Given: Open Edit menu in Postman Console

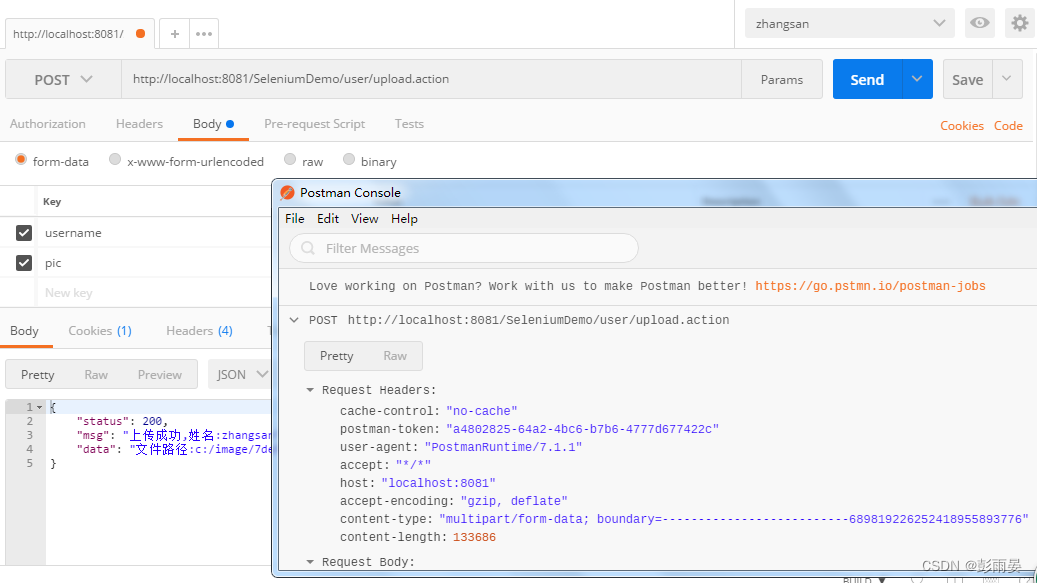Looking at the screenshot, I should click(327, 219).
